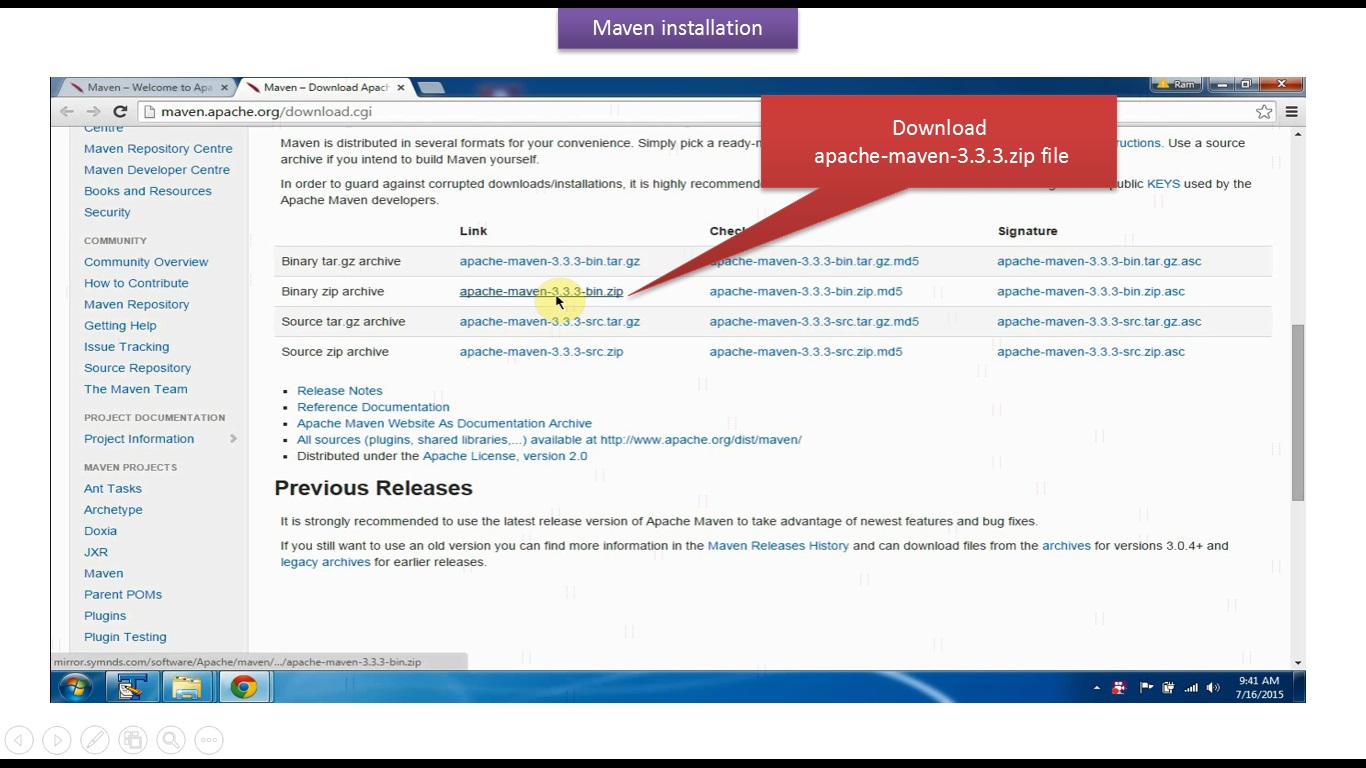The width and height of the screenshot is (1366, 768).
Task: Open the Windows Start orb
Action: pos(76,687)
